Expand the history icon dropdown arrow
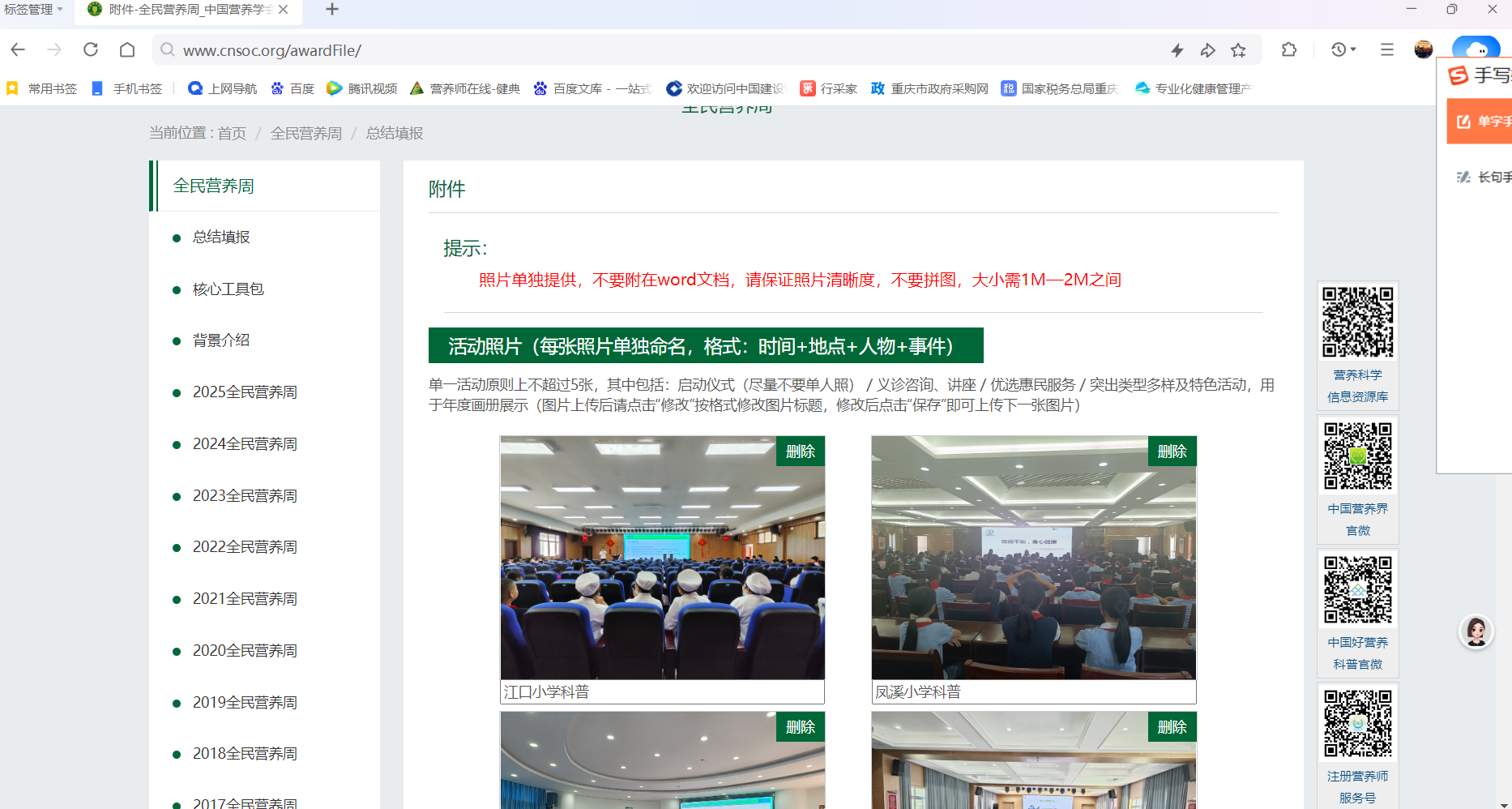The image size is (1512, 809). [x=1353, y=50]
